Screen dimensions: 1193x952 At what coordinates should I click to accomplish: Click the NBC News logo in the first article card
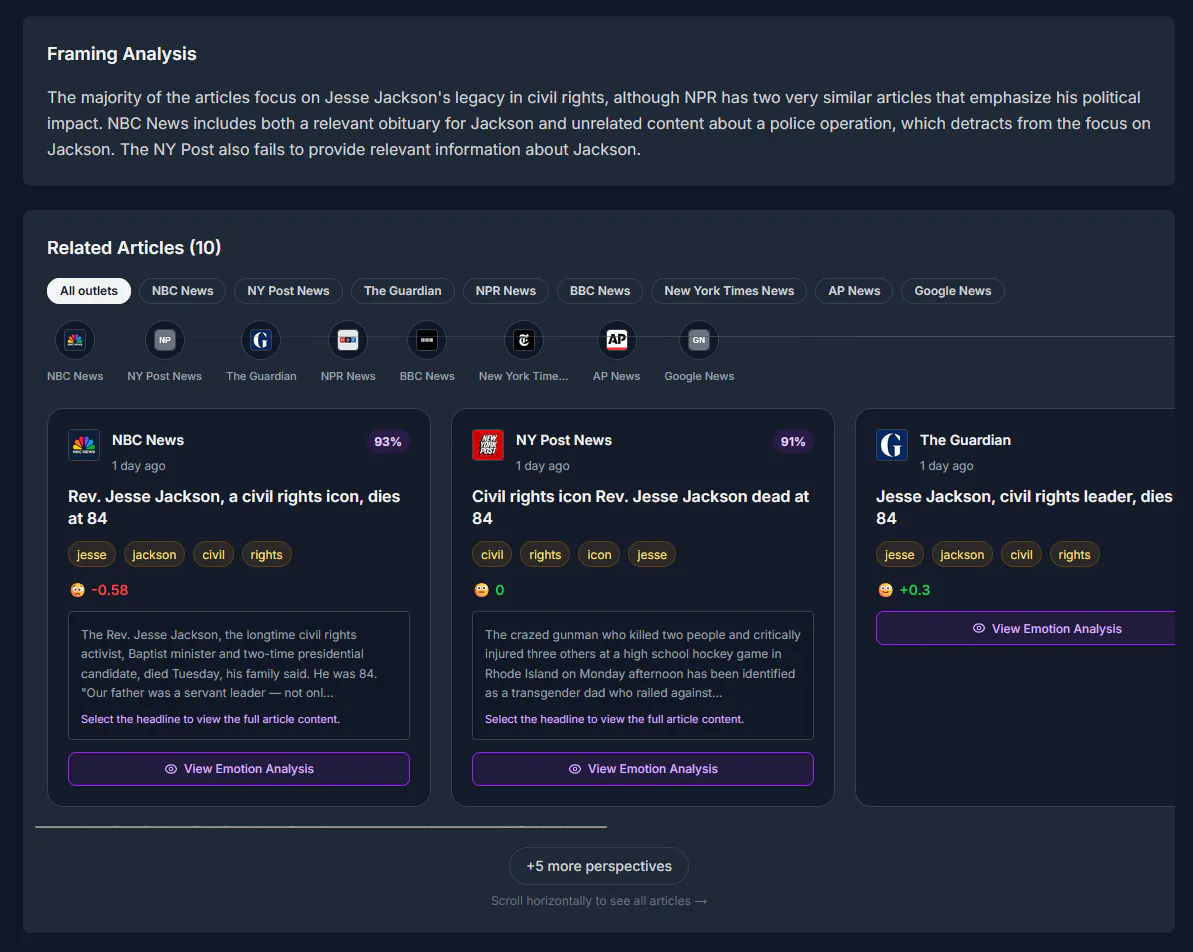pos(84,445)
